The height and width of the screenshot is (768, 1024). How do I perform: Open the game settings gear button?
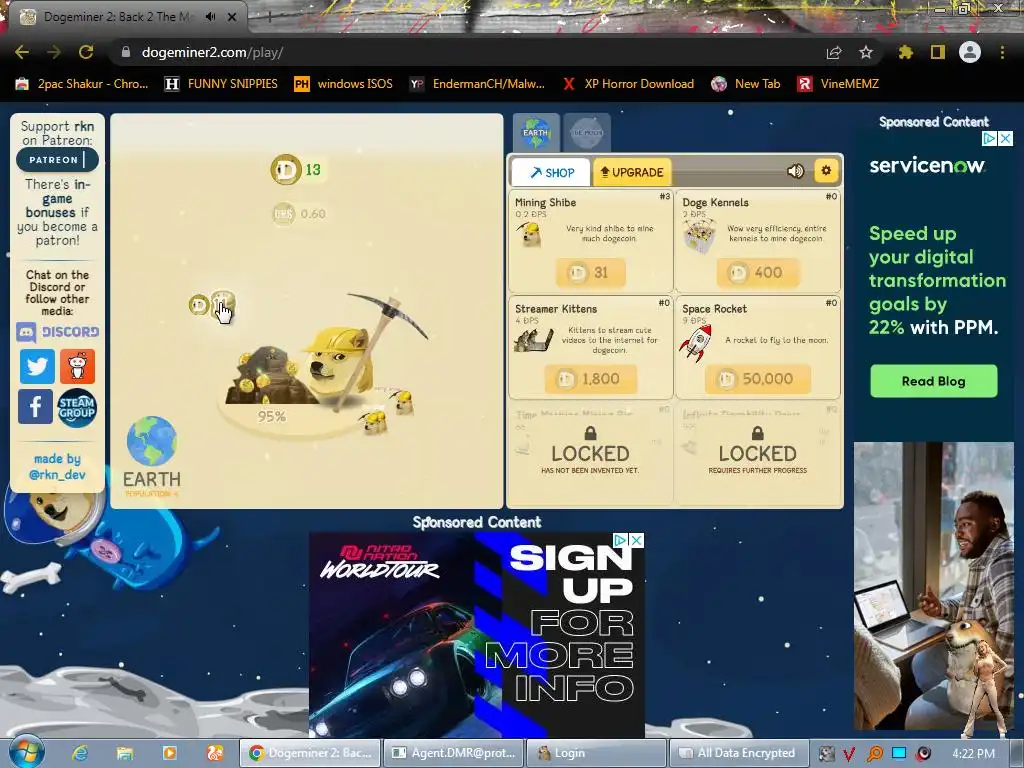click(826, 171)
